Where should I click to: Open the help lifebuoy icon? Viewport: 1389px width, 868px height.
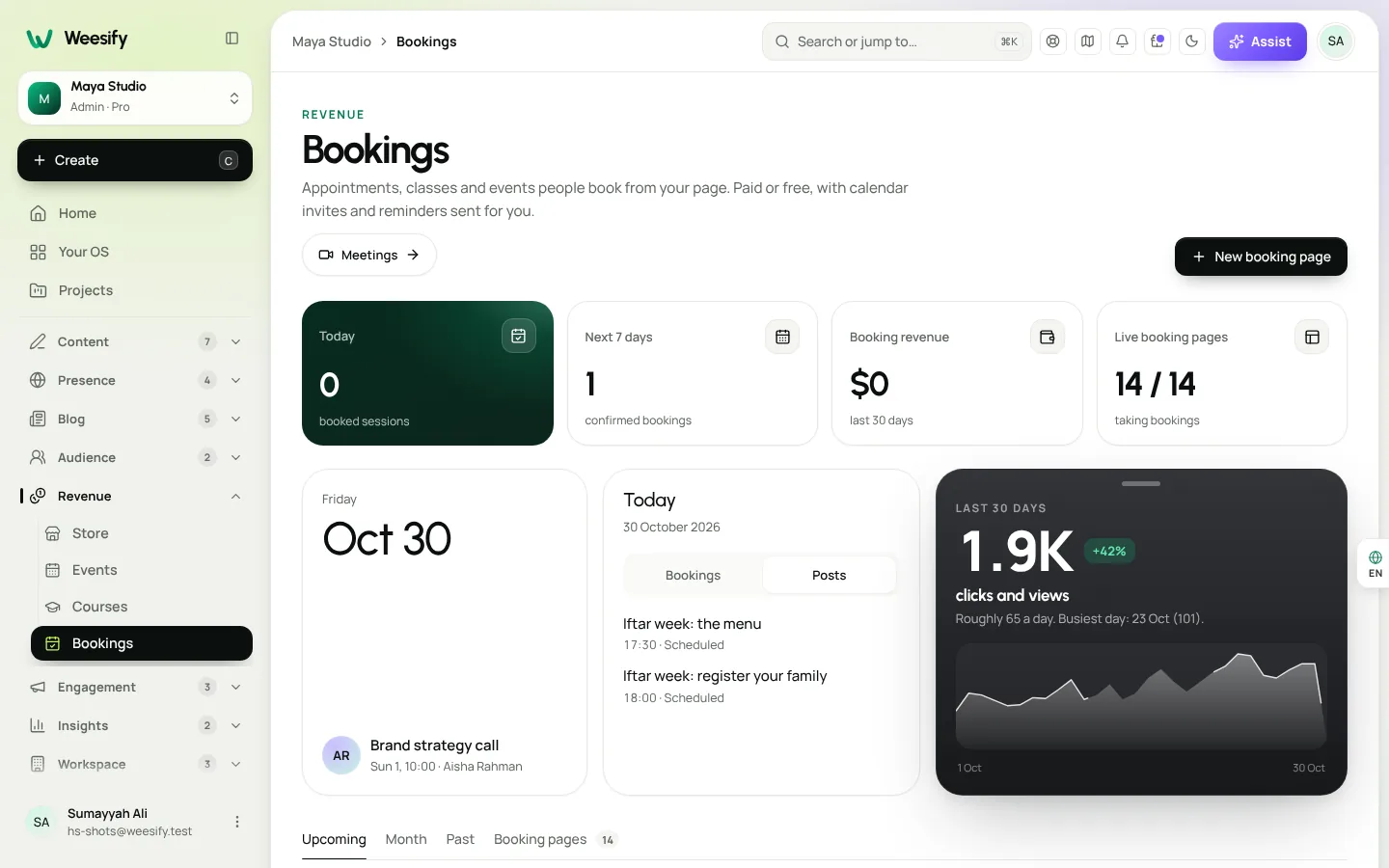click(1053, 41)
